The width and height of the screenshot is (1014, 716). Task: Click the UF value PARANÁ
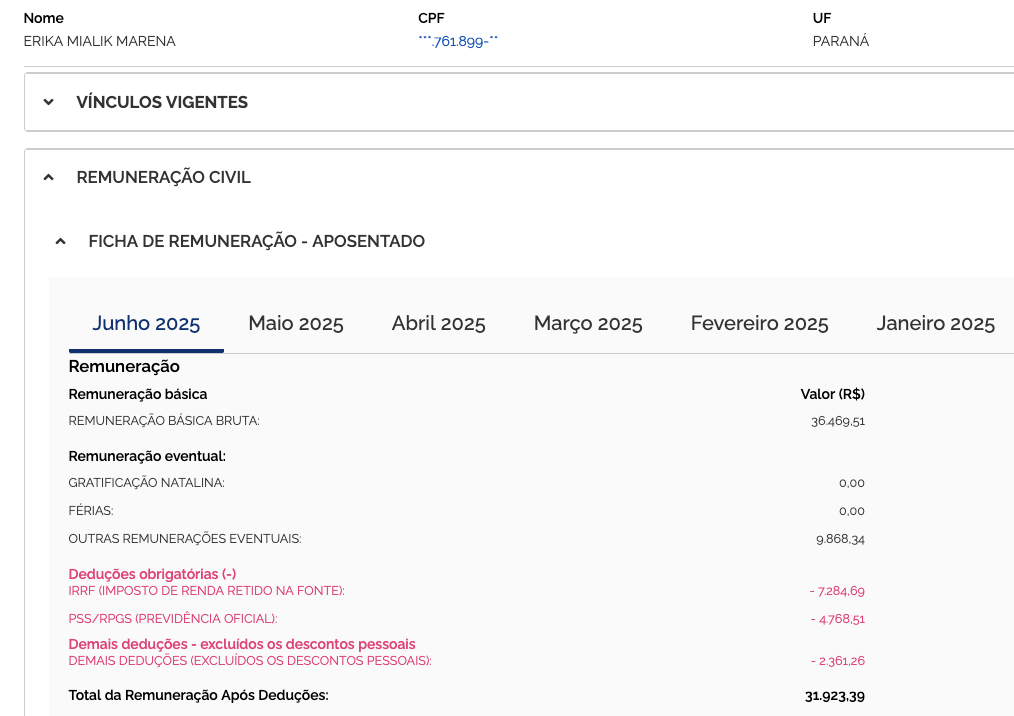(x=840, y=41)
